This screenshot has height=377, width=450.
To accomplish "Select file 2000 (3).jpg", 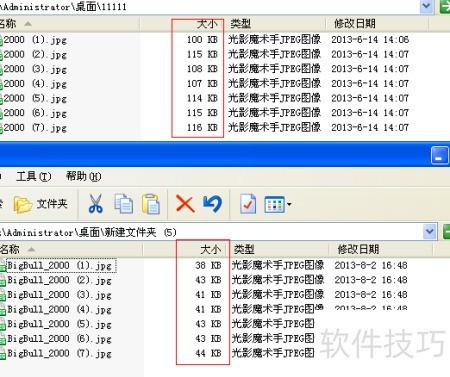I will pyautogui.click(x=35, y=69).
